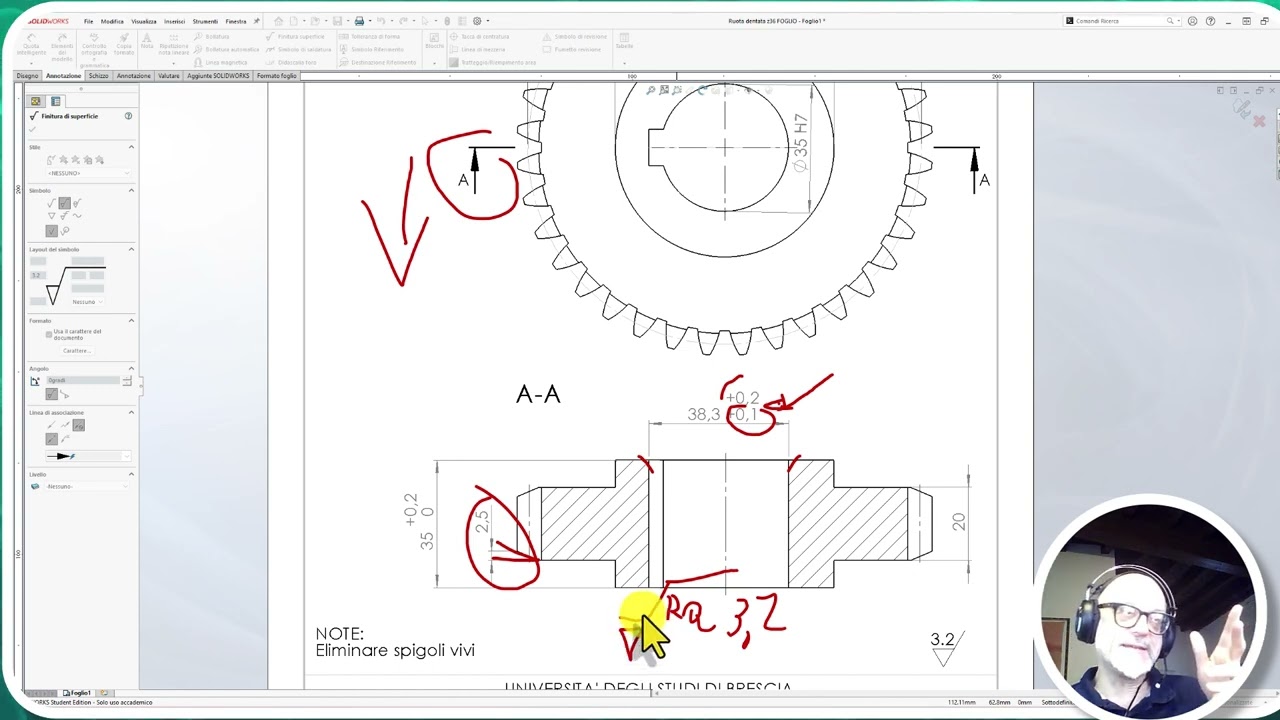Click Simbolo di saldatura tool
This screenshot has width=1280, height=720.
299,49
